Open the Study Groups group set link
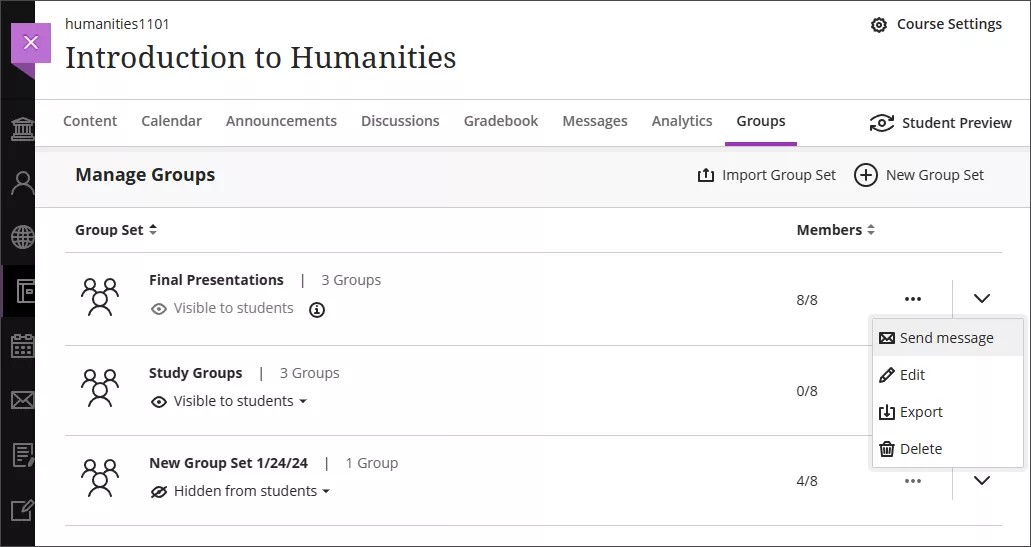This screenshot has width=1031, height=547. tap(195, 373)
